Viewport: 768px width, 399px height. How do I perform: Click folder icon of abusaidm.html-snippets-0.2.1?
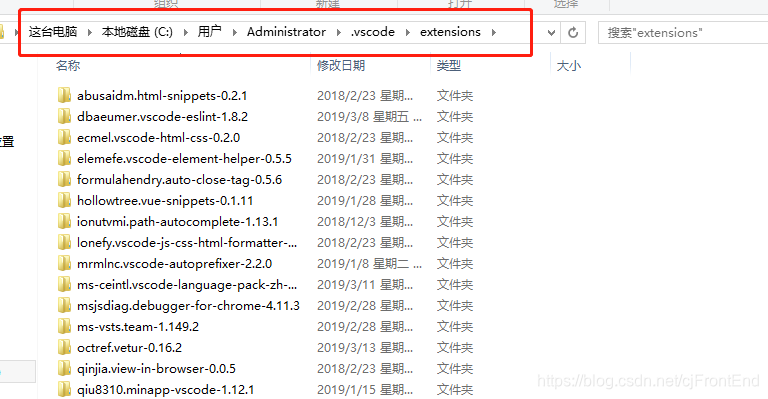[64, 95]
